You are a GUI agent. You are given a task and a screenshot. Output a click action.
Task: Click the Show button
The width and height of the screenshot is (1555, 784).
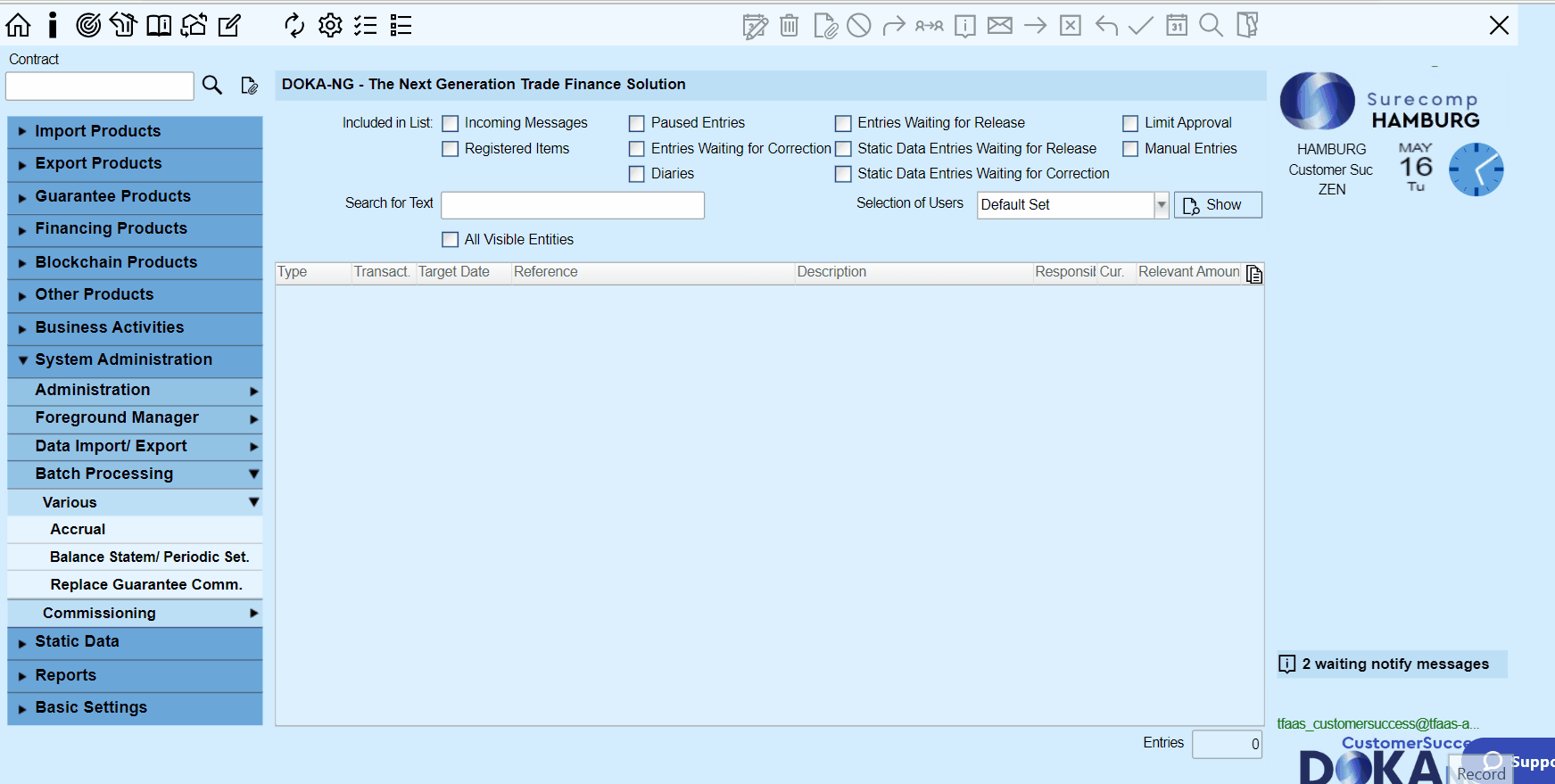click(1218, 205)
